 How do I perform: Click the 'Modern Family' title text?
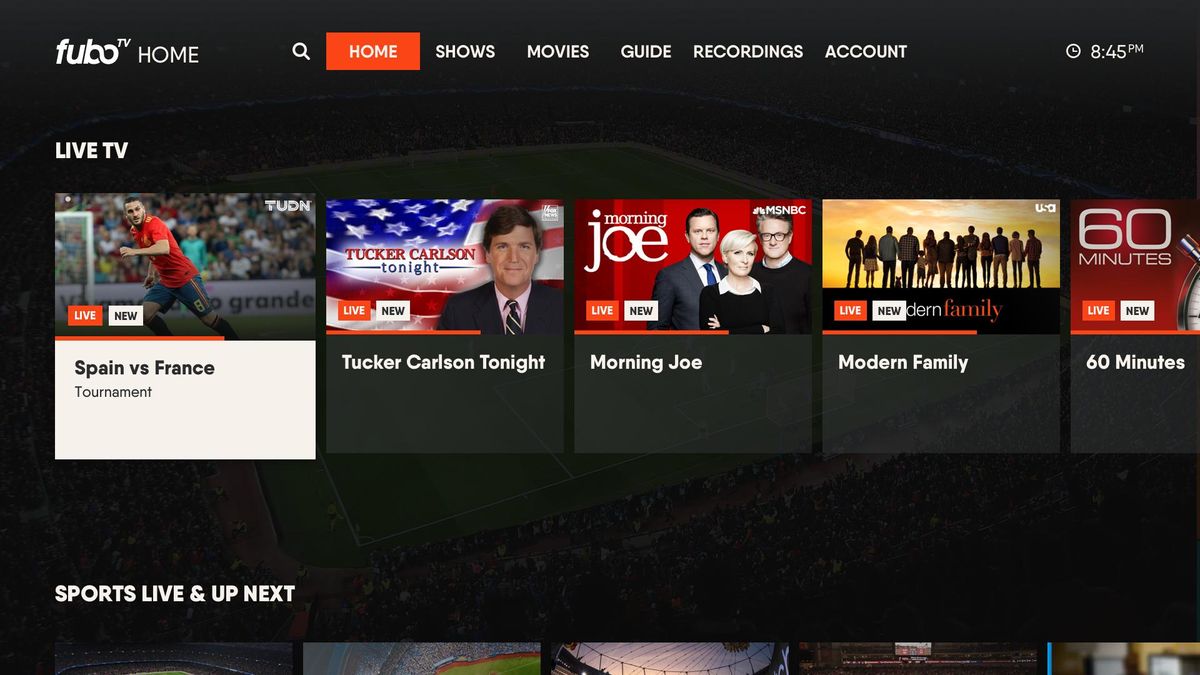pos(903,362)
